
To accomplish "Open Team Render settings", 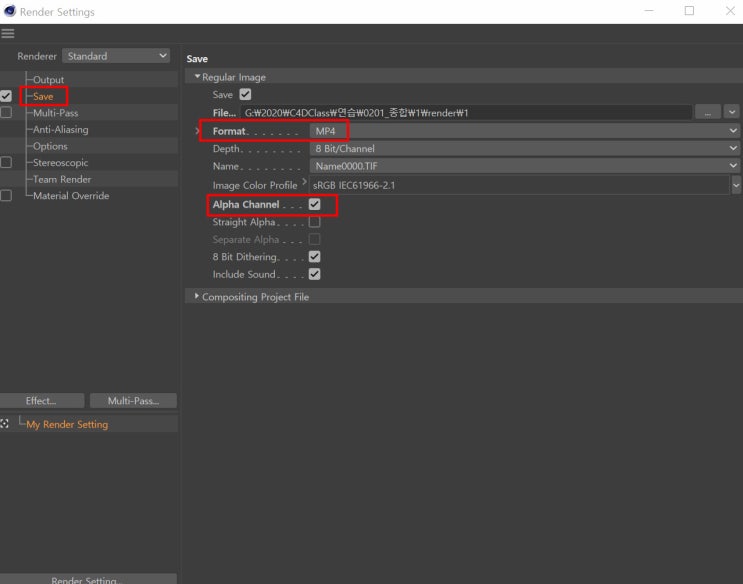I will click(x=62, y=179).
